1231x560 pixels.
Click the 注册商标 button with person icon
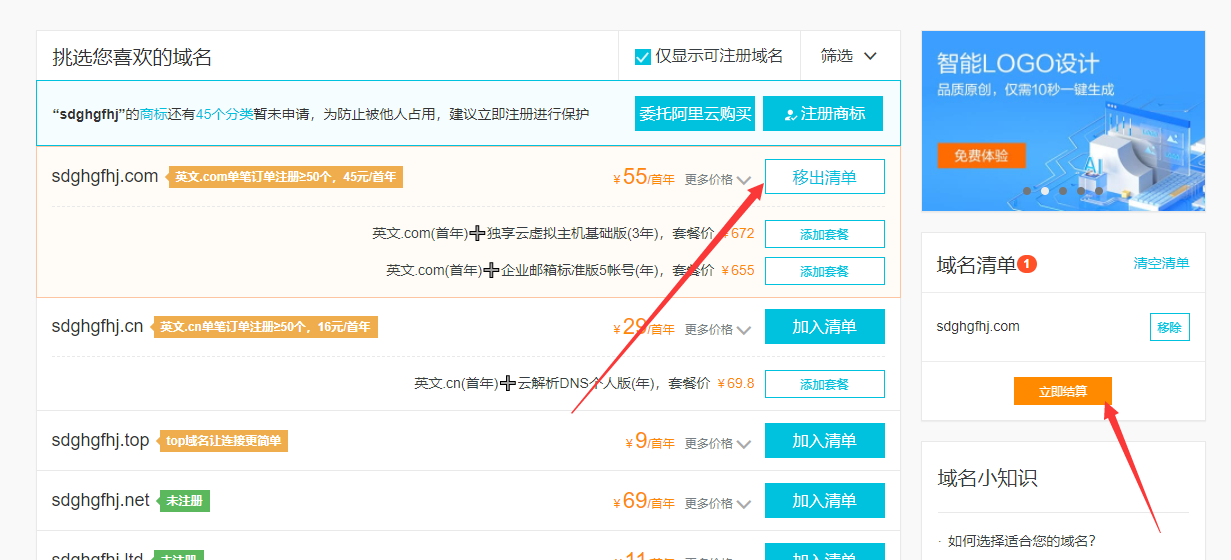point(823,114)
